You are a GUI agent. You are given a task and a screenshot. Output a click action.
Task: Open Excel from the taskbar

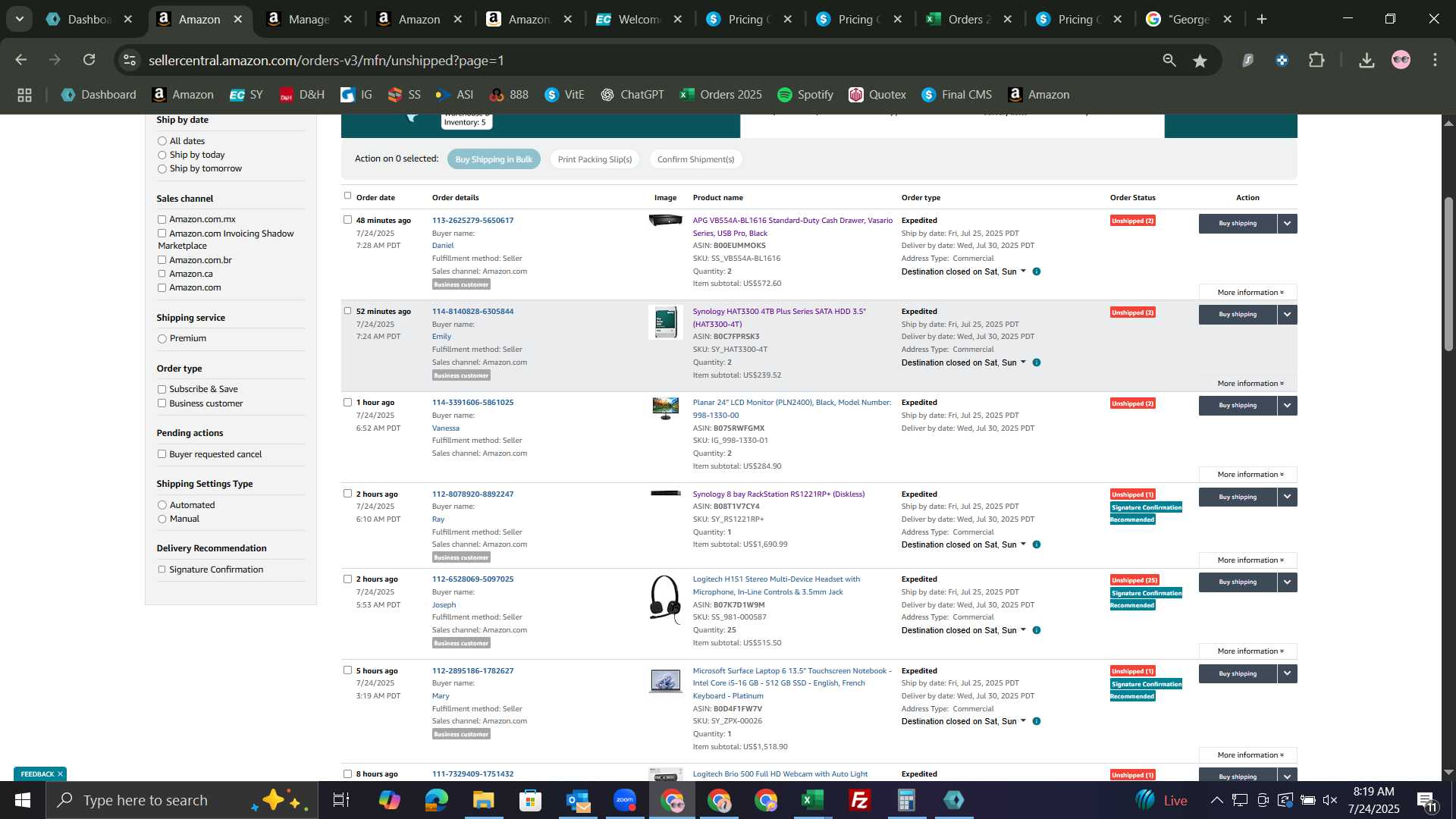[x=812, y=800]
